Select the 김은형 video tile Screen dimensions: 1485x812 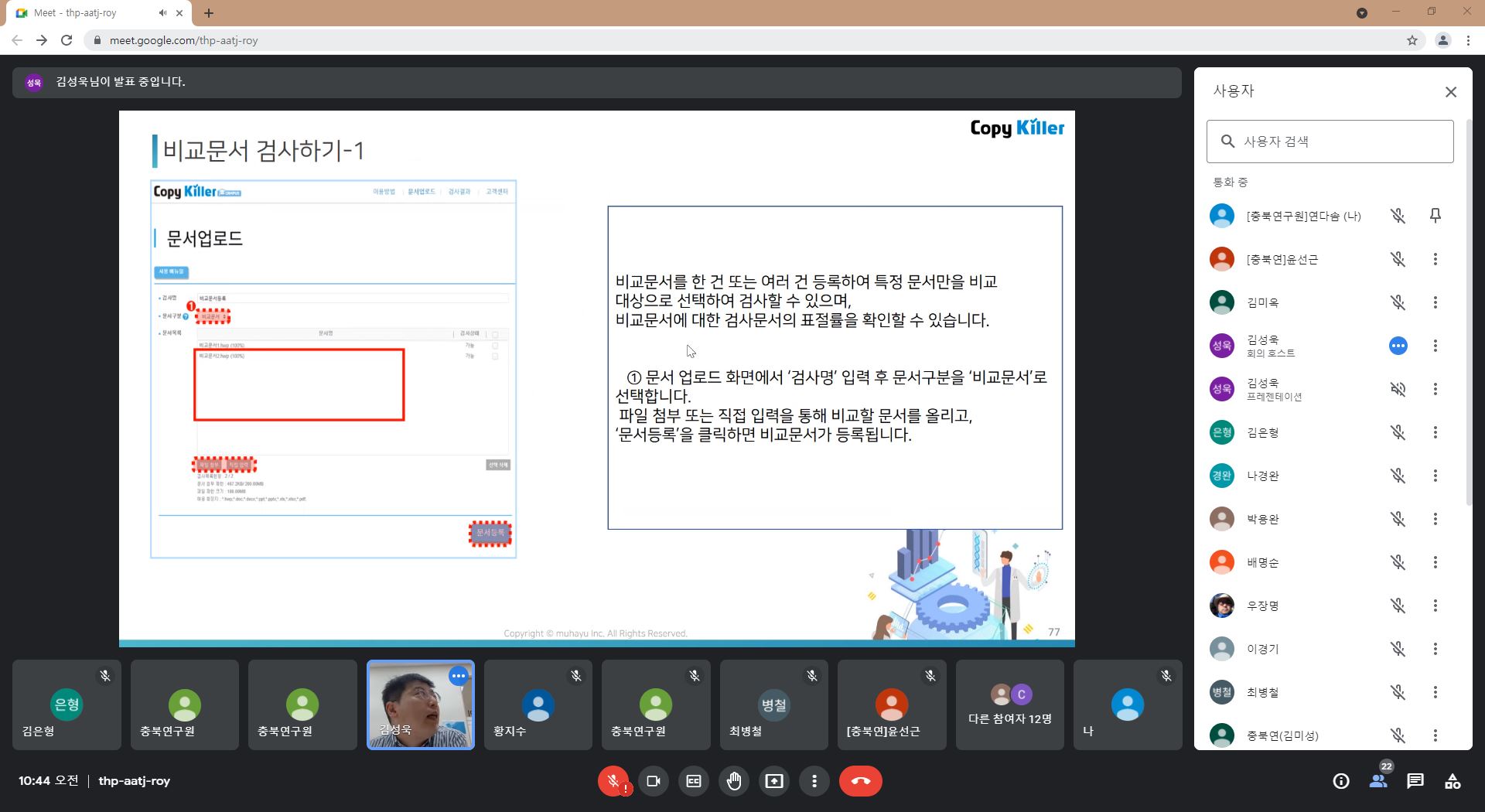click(67, 705)
